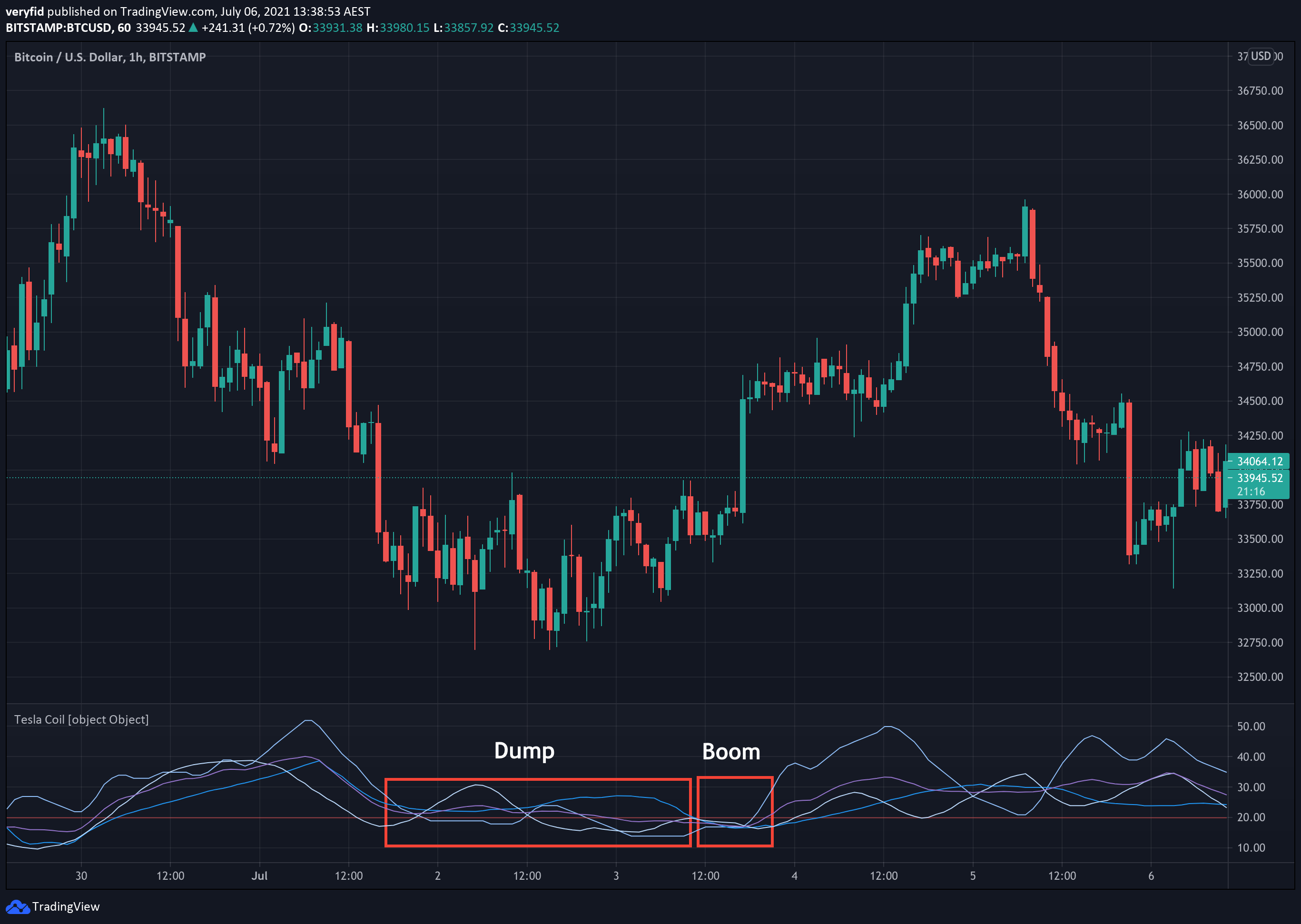This screenshot has width=1301, height=924.
Task: Click the 36750.00 price axis label
Action: (x=1260, y=91)
